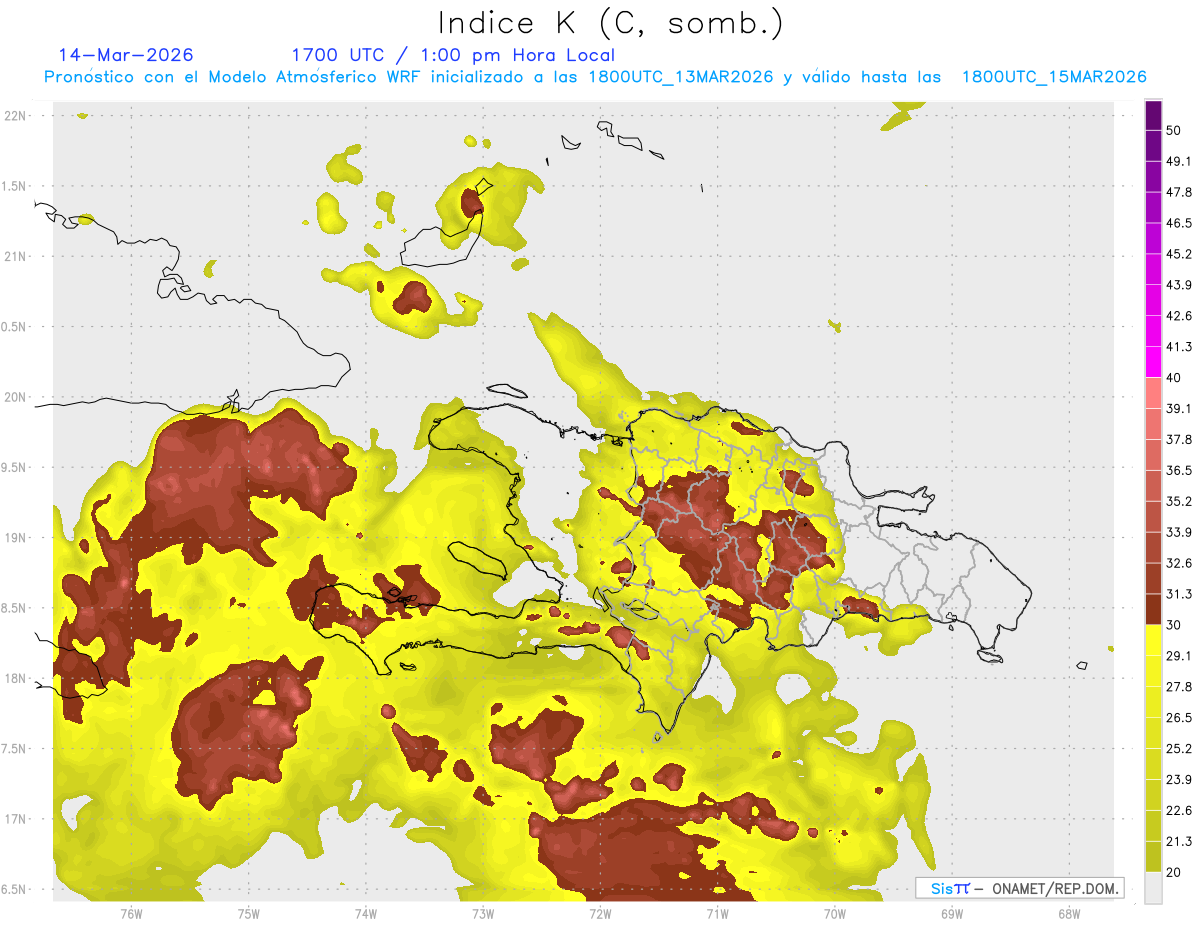This screenshot has height=927, width=1200.
Task: Click the colorbar value 23.9
Action: 1179,780
